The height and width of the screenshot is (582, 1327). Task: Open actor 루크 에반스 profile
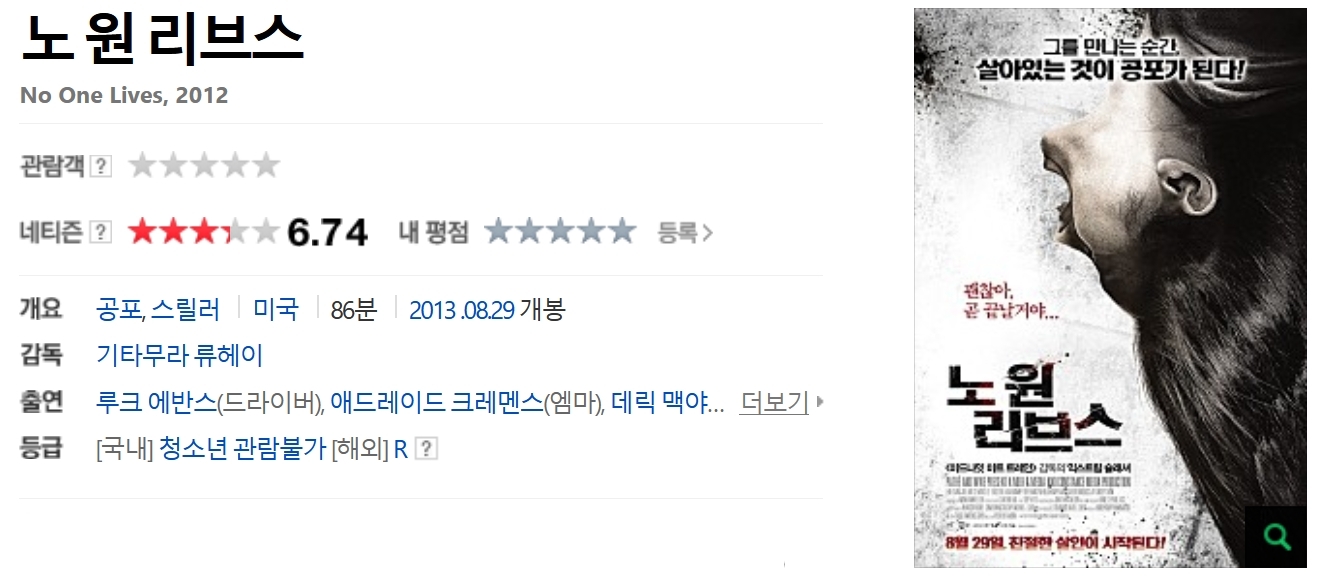pos(156,402)
